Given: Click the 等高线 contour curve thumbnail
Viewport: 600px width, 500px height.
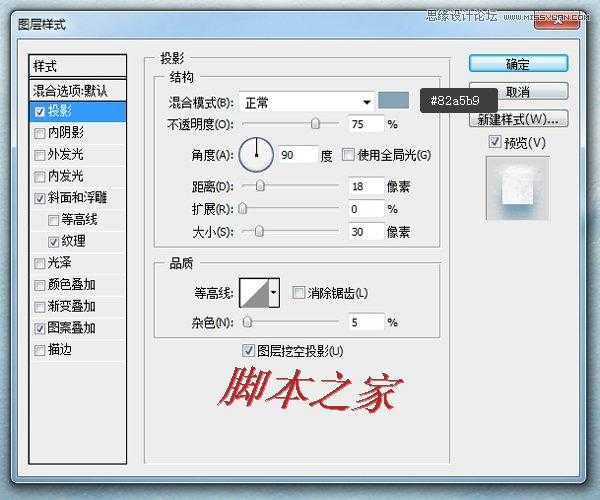Looking at the screenshot, I should [x=254, y=293].
